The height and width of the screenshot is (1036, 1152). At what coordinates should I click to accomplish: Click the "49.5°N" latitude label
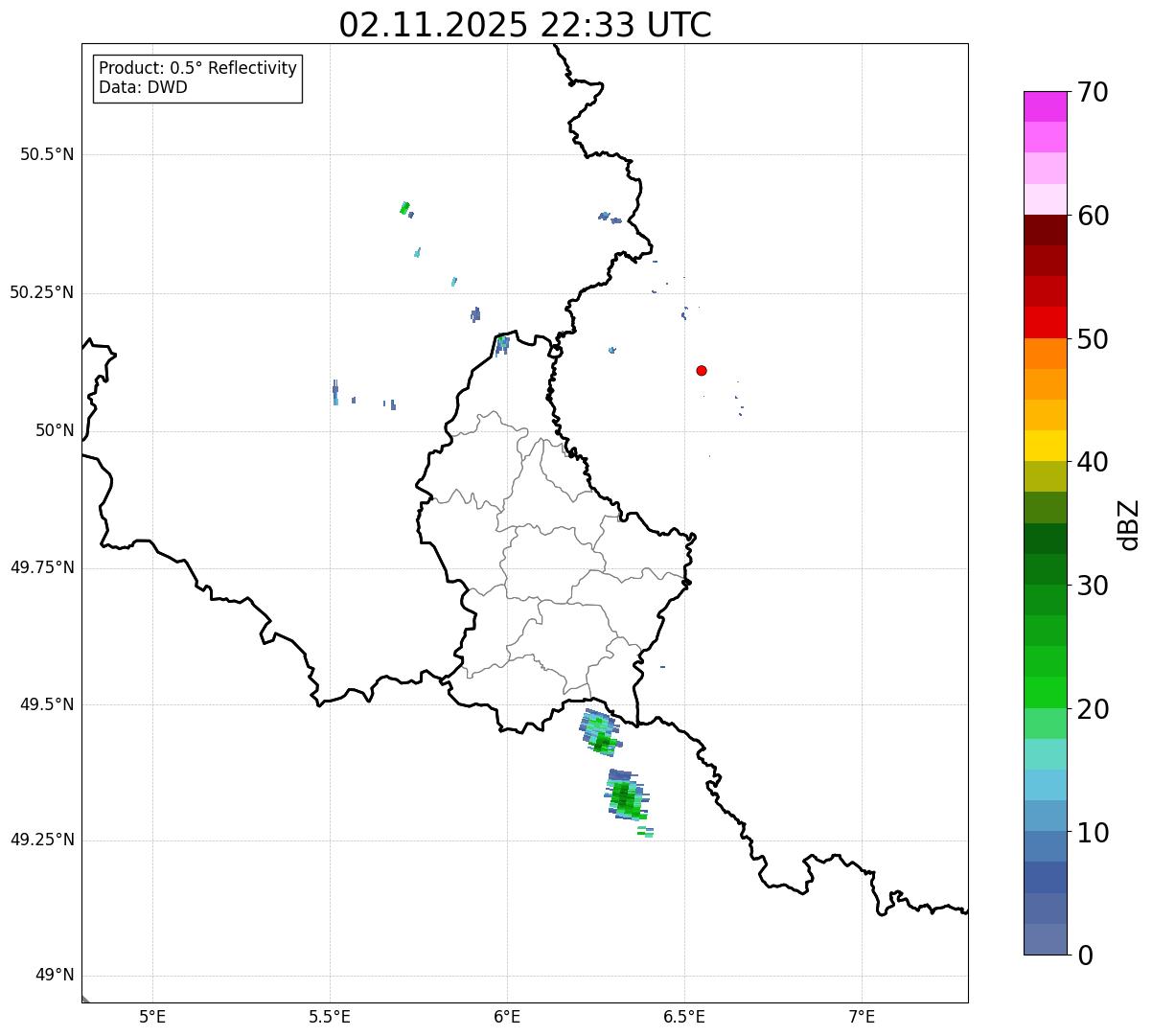pyautogui.click(x=47, y=704)
